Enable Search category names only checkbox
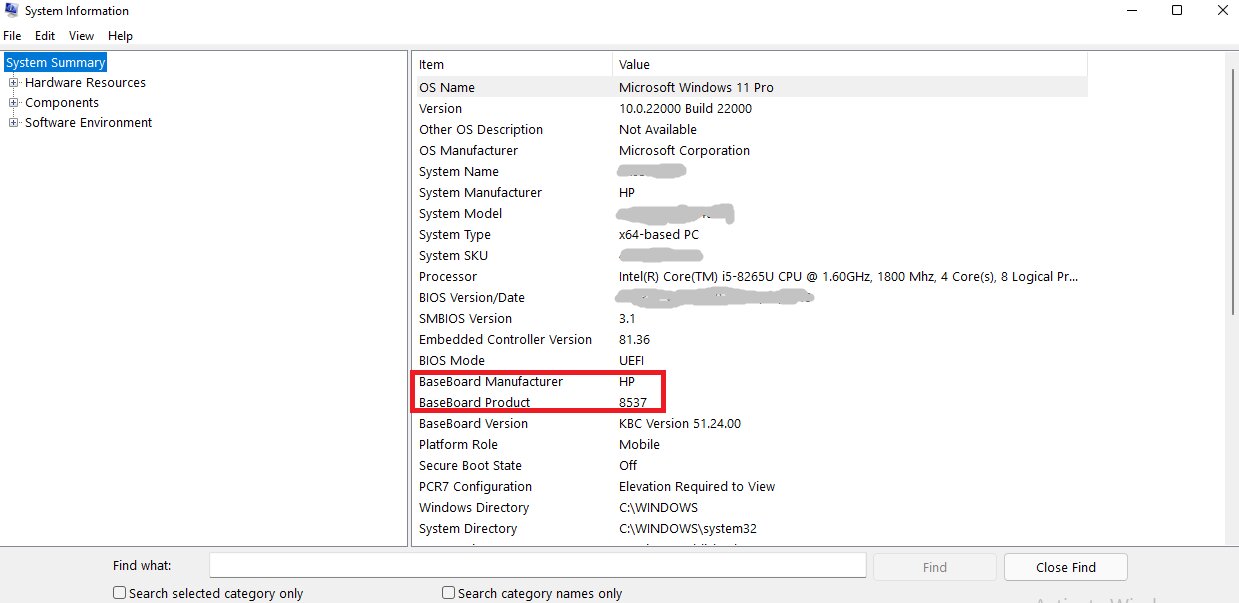 (449, 593)
